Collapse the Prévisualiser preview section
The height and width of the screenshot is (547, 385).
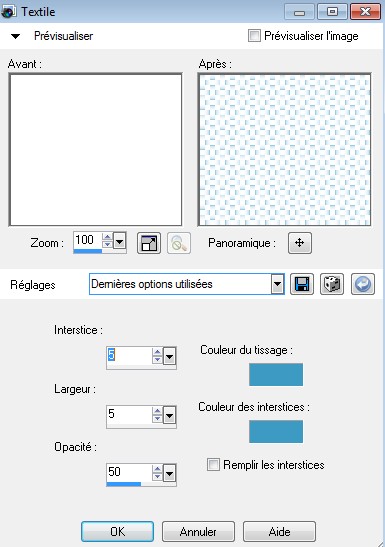15,36
